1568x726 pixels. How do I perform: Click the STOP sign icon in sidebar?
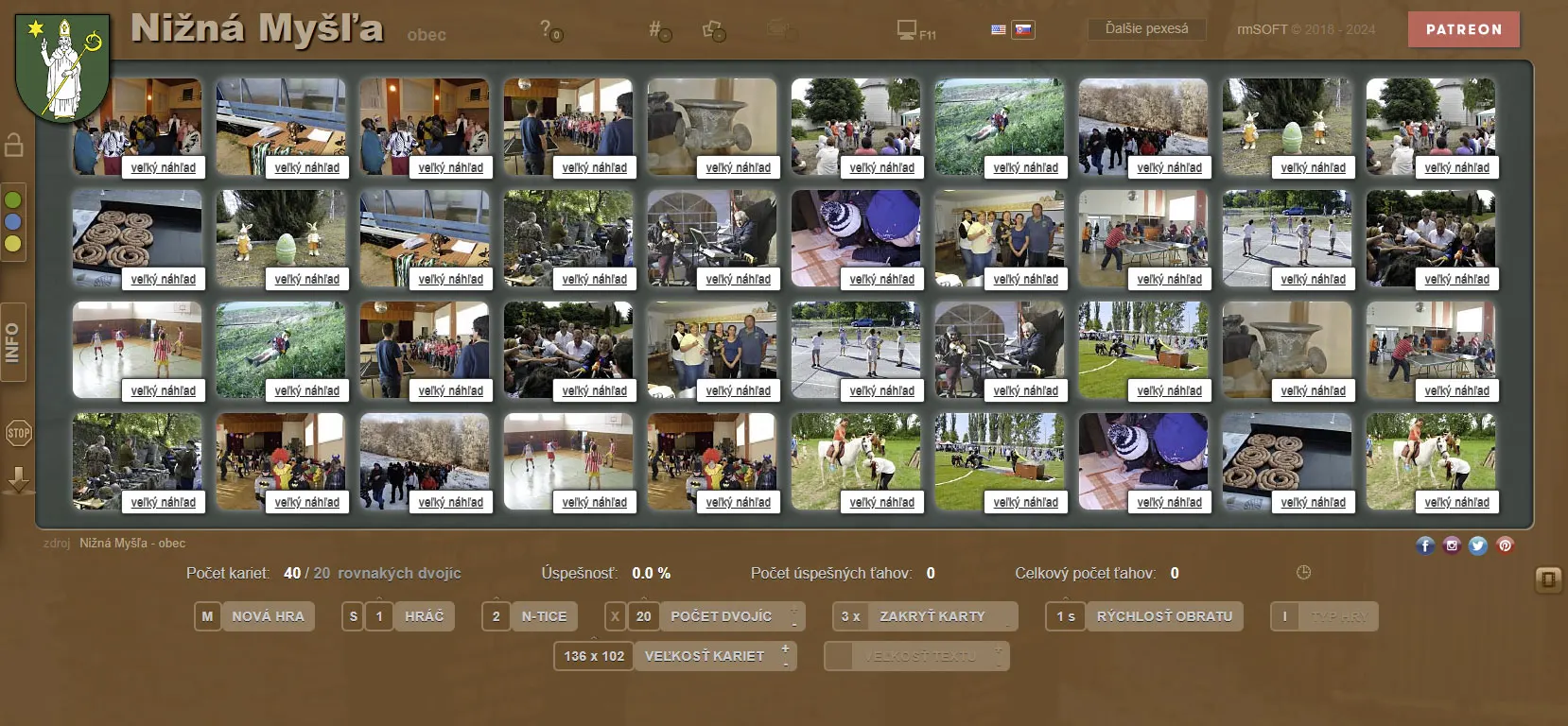click(x=18, y=433)
